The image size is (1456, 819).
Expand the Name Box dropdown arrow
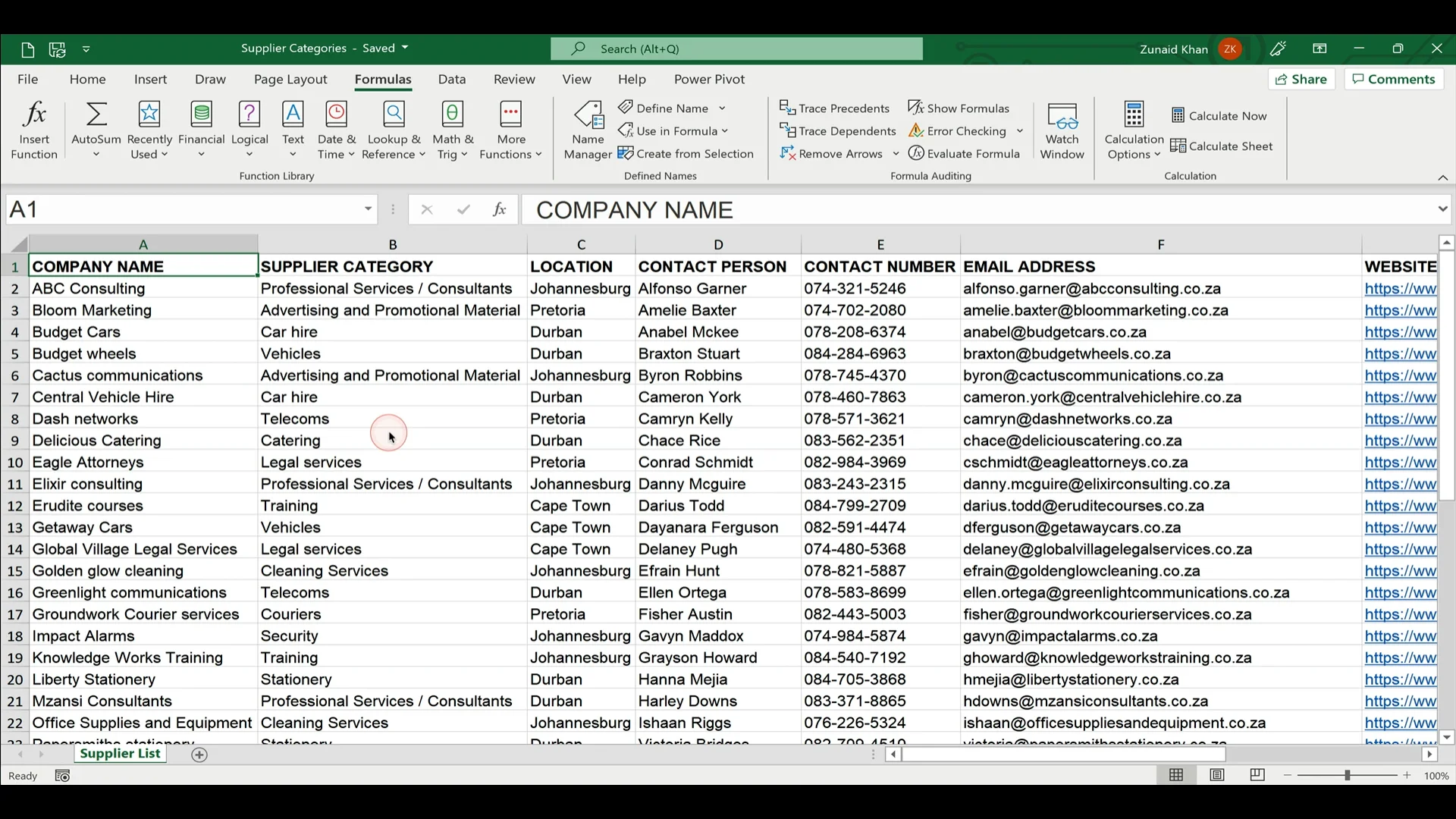(368, 209)
